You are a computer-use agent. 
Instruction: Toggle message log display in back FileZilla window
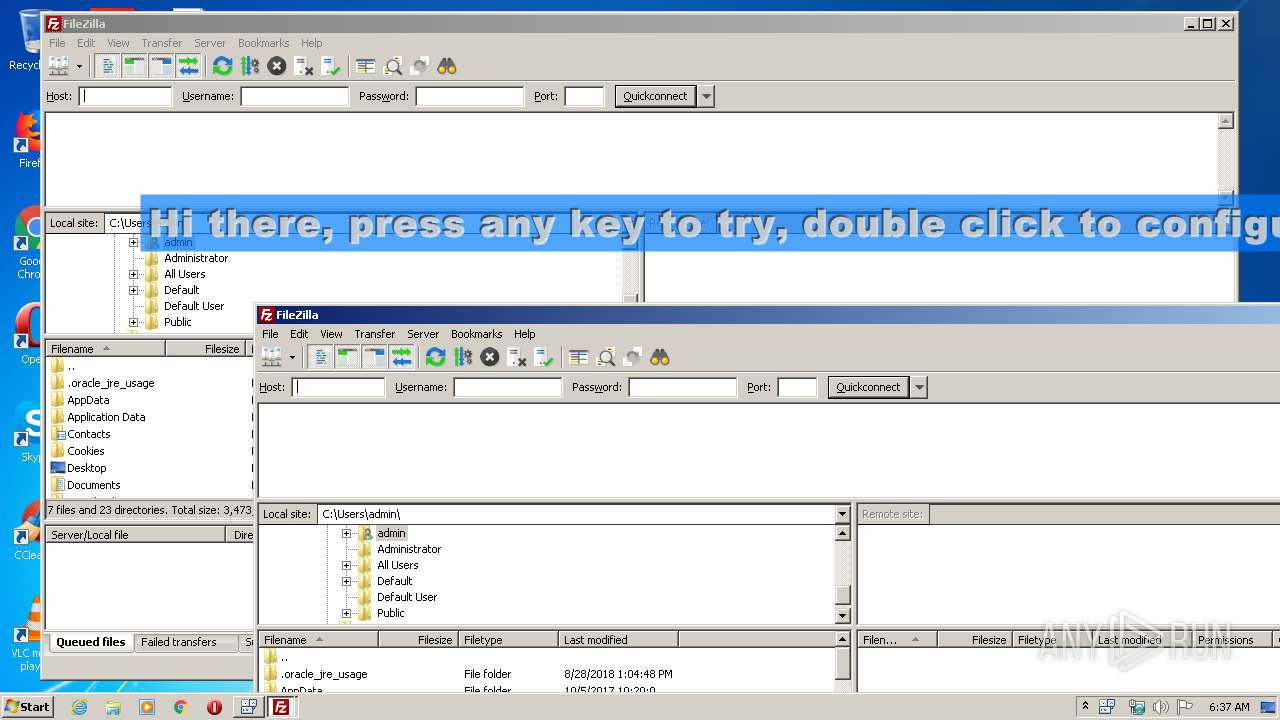[x=107, y=66]
